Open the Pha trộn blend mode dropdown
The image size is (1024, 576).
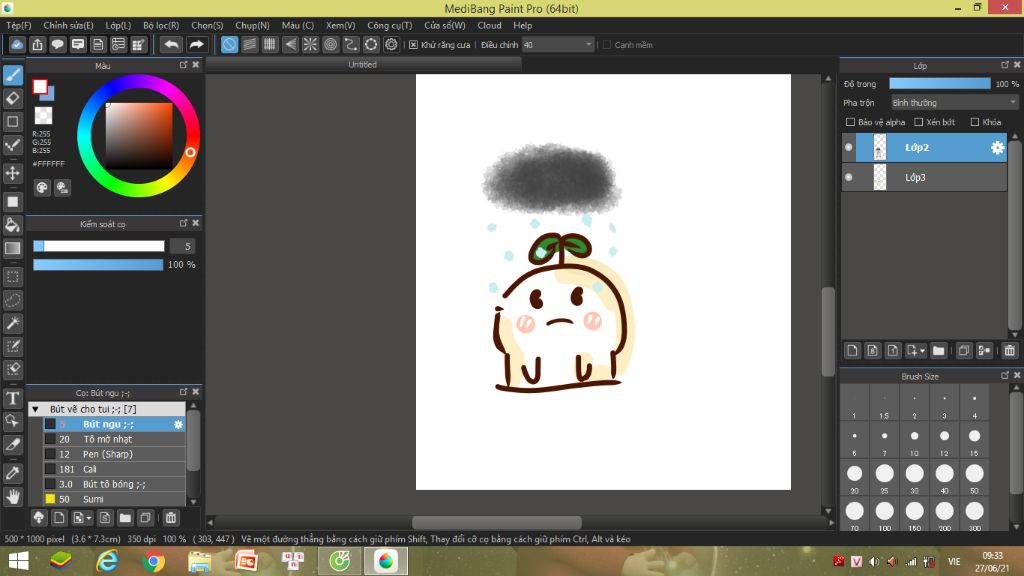(x=955, y=103)
